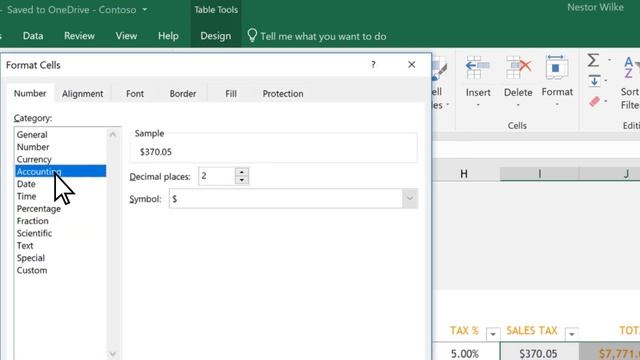Expand the Format dropdown arrow in Cells group
Viewport: 640px width, 360px height.
557,105
